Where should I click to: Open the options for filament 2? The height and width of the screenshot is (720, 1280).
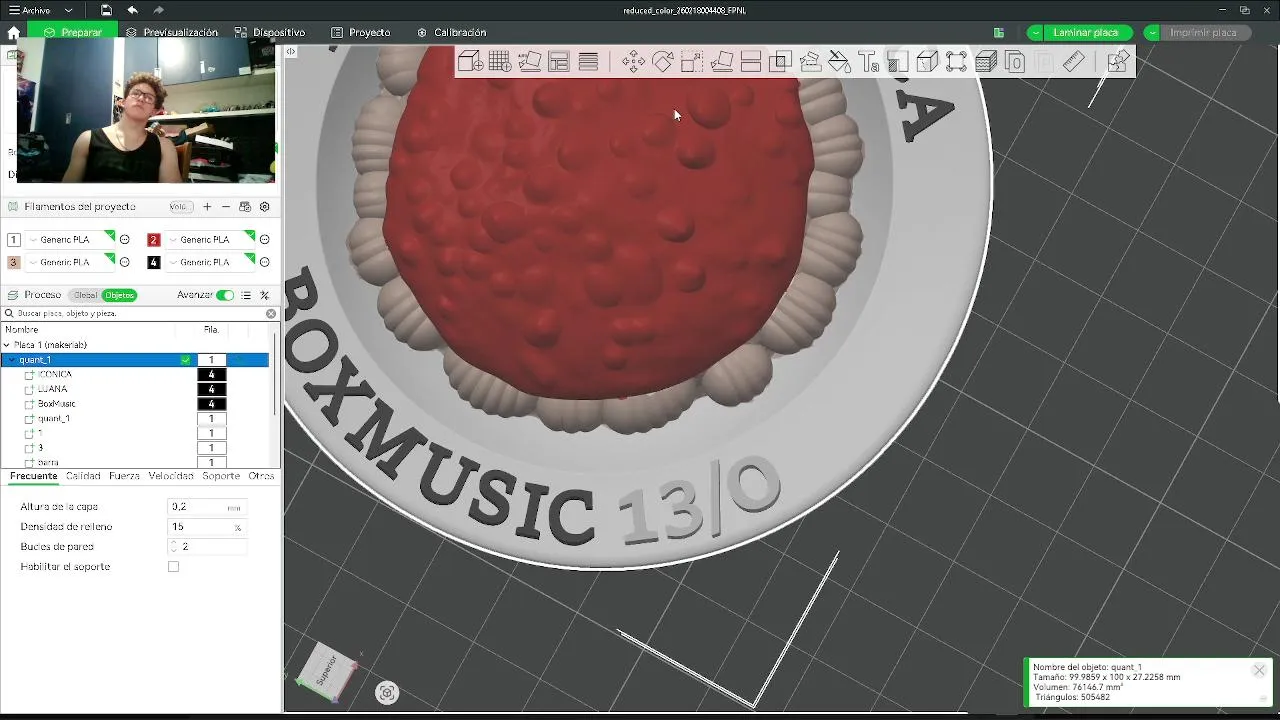click(265, 240)
